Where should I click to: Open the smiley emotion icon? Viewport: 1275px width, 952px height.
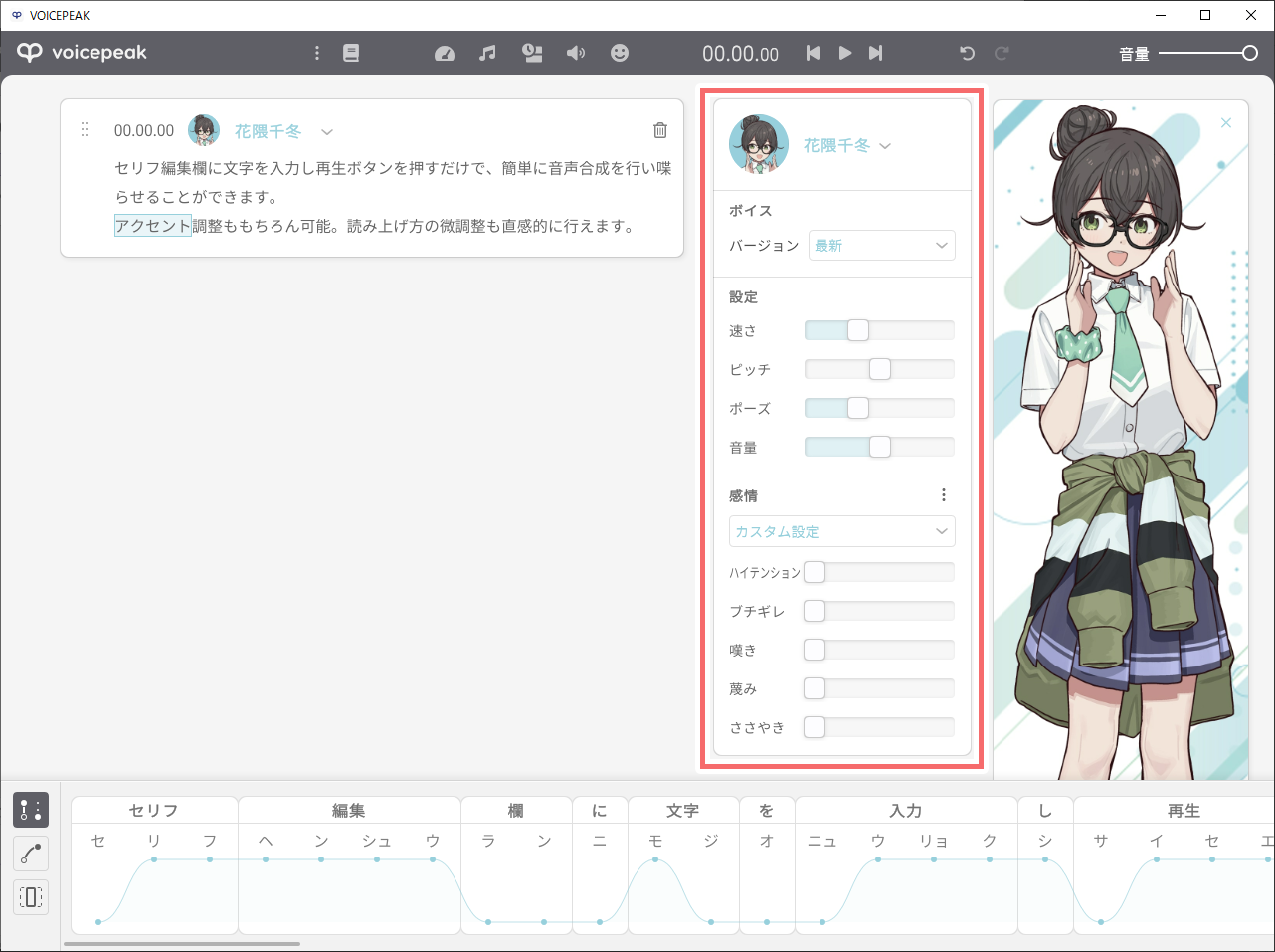[x=620, y=53]
